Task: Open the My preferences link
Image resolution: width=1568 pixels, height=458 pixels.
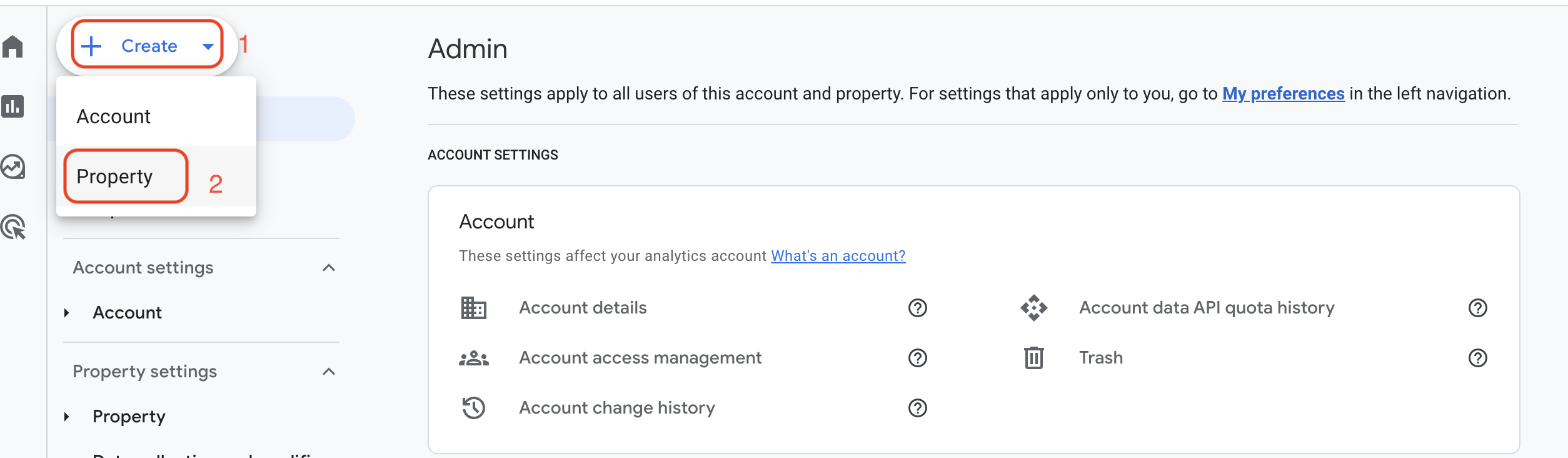Action: [x=1283, y=94]
